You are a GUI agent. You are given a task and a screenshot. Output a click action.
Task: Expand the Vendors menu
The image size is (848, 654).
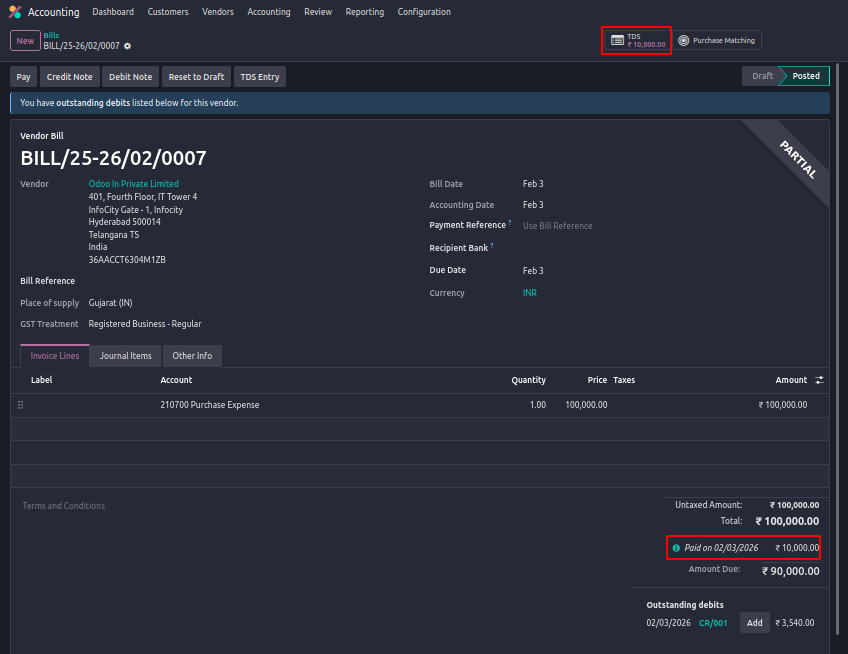[x=218, y=12]
